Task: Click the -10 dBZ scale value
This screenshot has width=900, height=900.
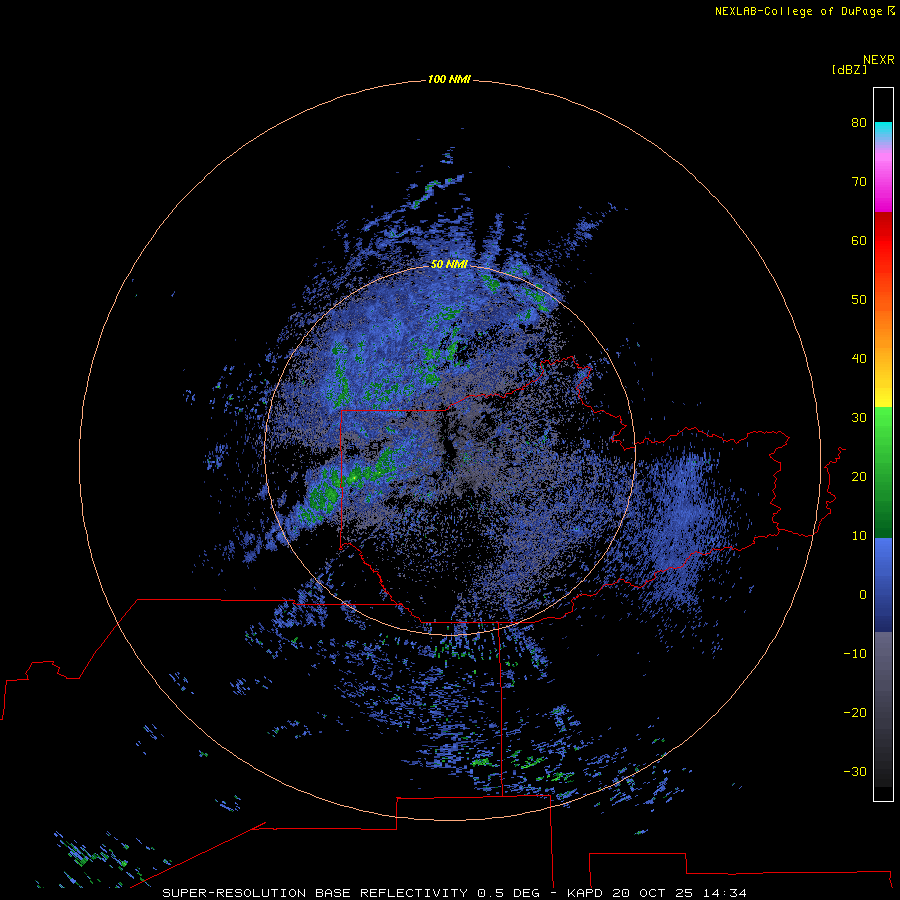Action: 855,653
